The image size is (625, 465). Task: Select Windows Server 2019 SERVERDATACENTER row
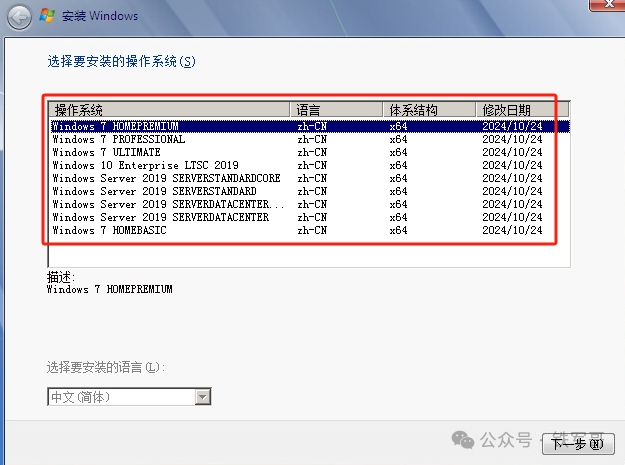pyautogui.click(x=310, y=217)
